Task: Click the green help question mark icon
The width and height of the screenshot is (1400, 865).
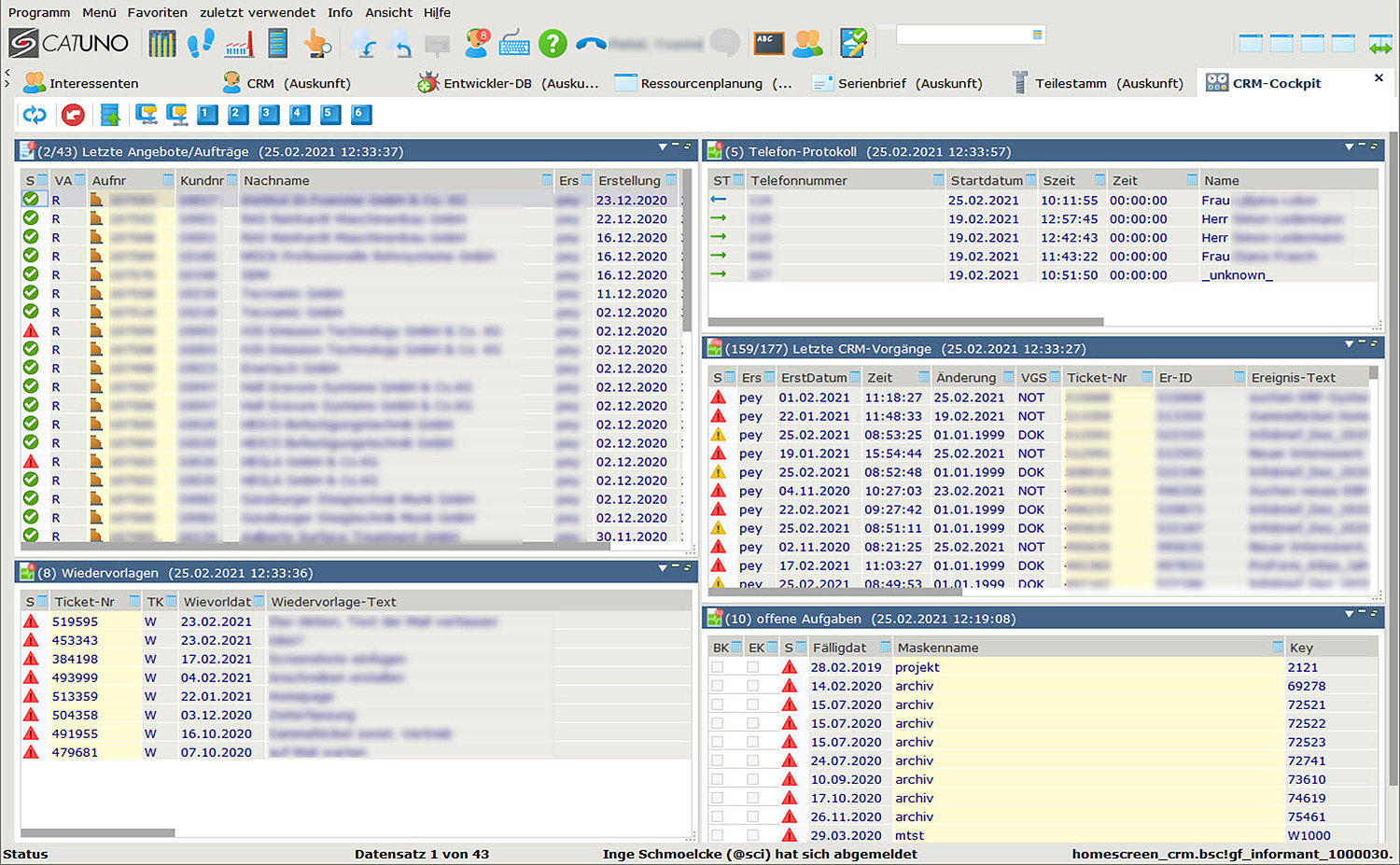Action: [x=553, y=43]
